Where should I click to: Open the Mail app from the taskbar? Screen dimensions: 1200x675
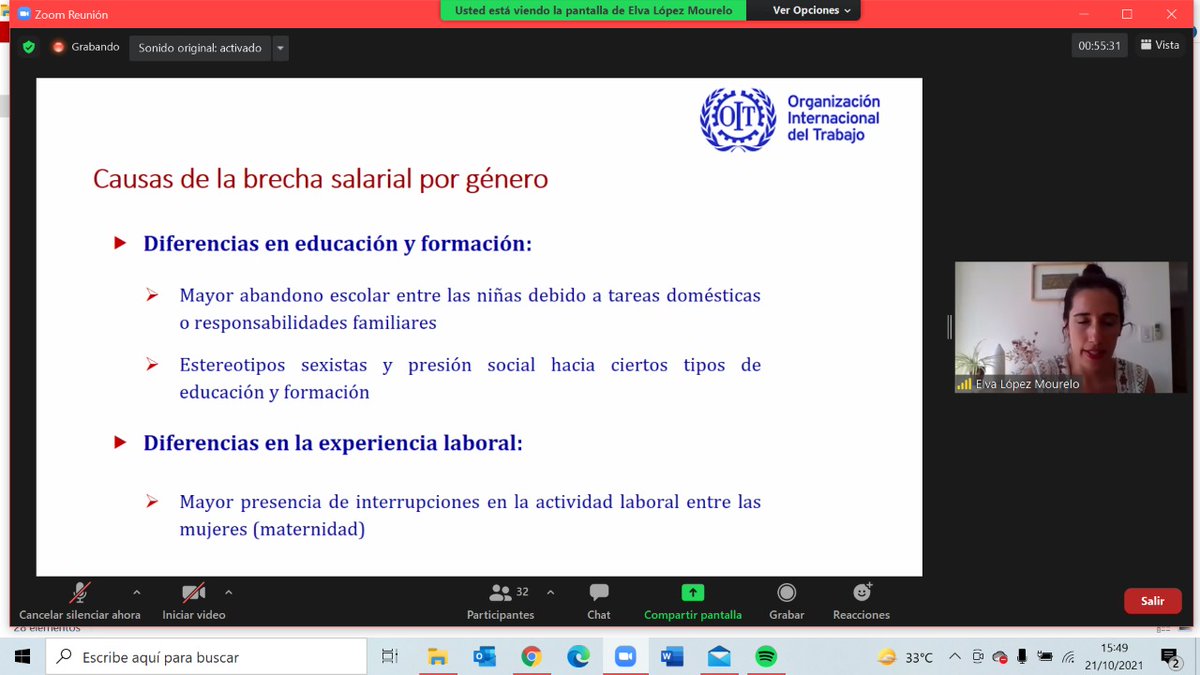(719, 657)
